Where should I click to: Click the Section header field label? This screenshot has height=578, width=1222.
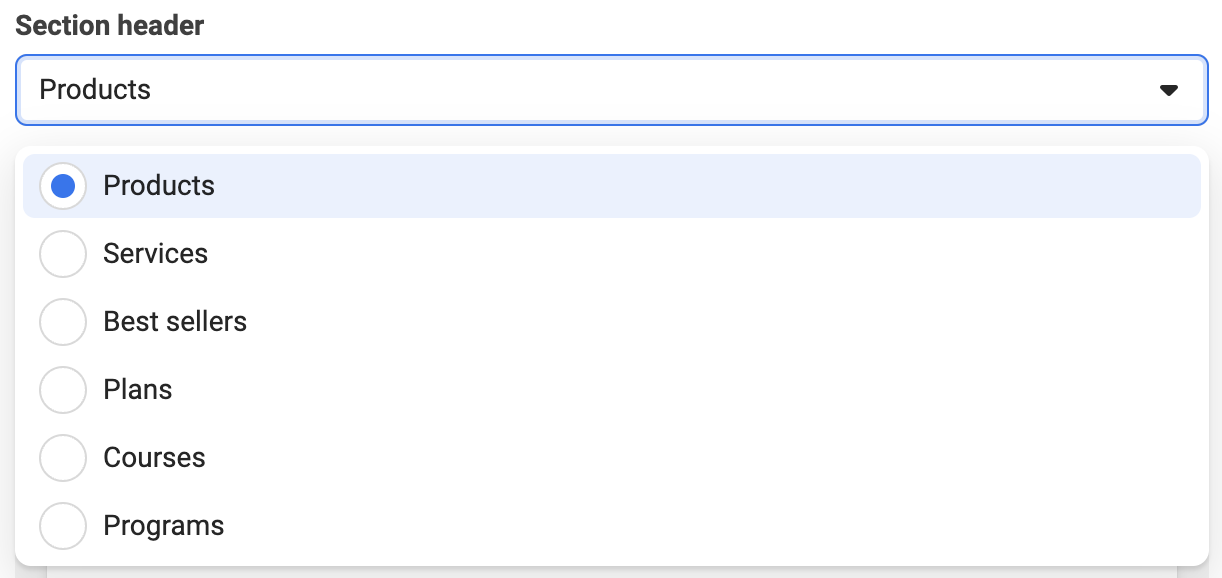point(110,25)
